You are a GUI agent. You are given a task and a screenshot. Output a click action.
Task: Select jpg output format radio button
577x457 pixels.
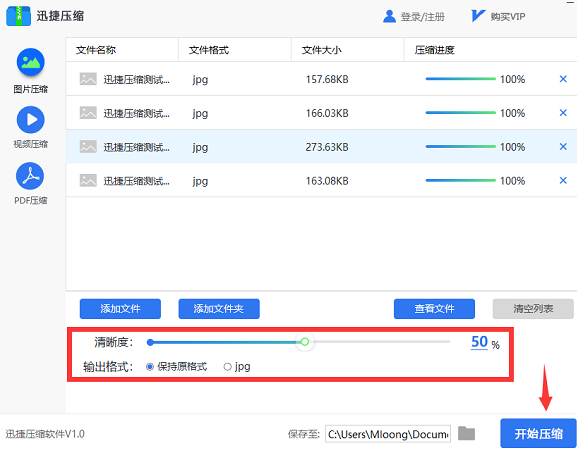[x=227, y=367]
